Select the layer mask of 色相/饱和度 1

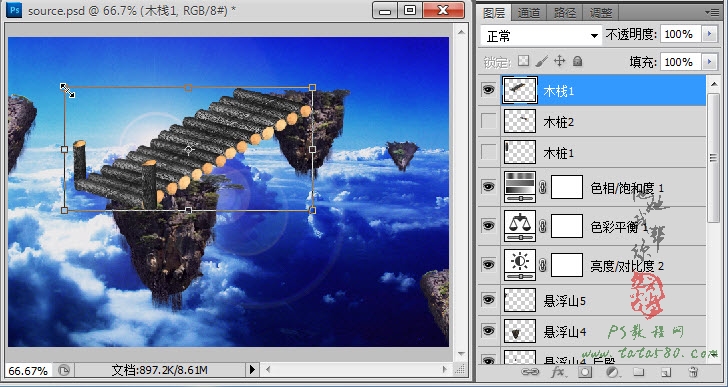tap(567, 187)
